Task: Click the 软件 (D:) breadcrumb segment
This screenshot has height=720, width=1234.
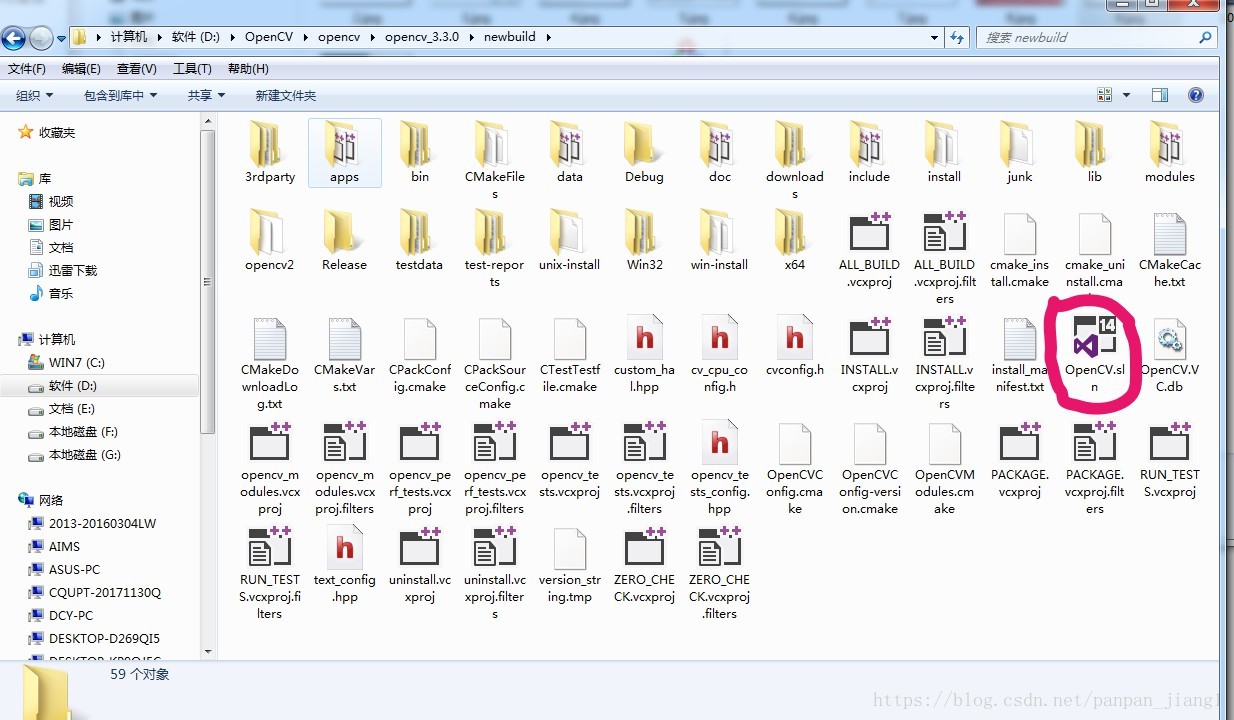Action: [195, 37]
